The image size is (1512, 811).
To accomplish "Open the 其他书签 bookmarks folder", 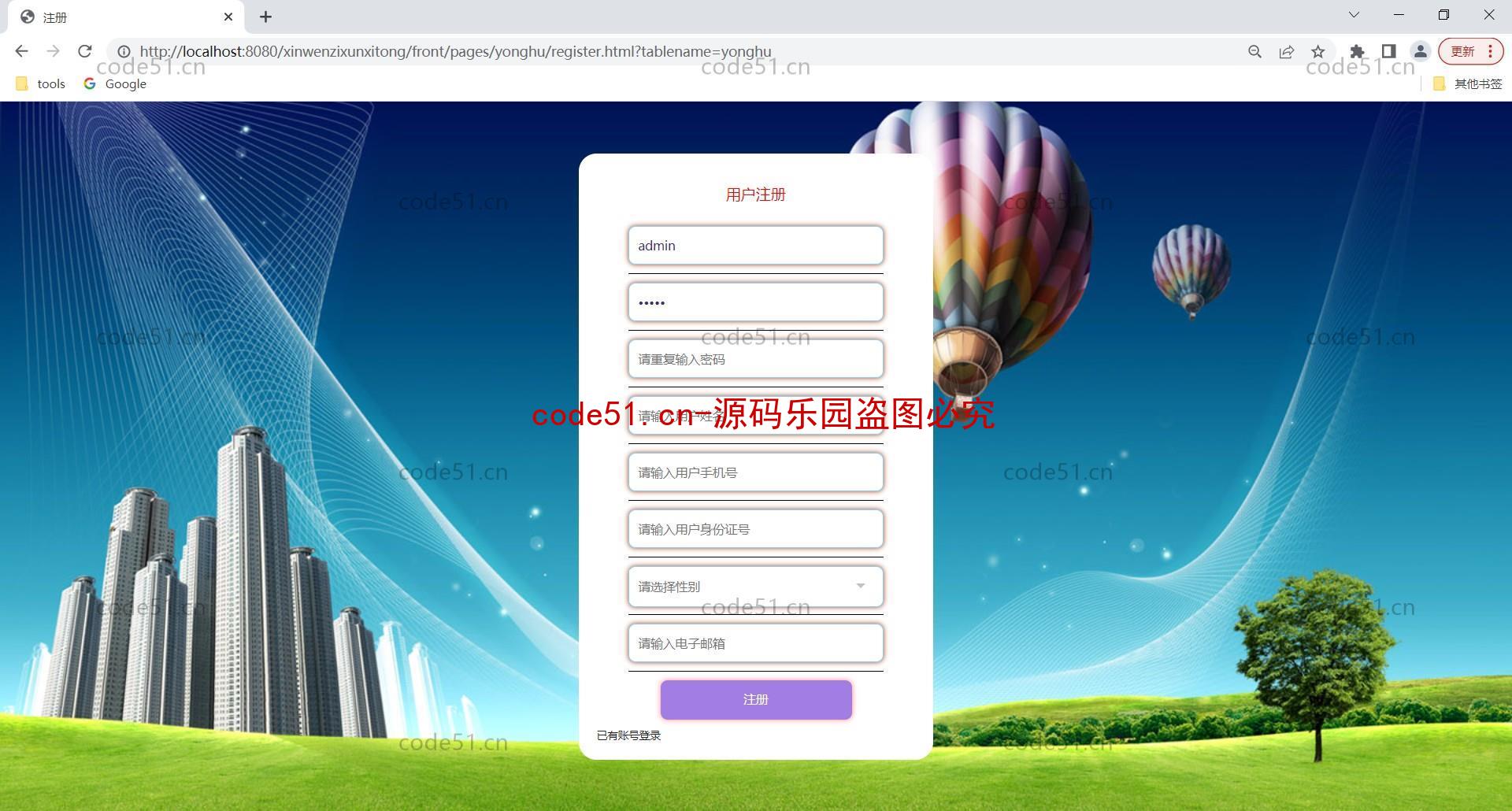I will tap(1467, 83).
